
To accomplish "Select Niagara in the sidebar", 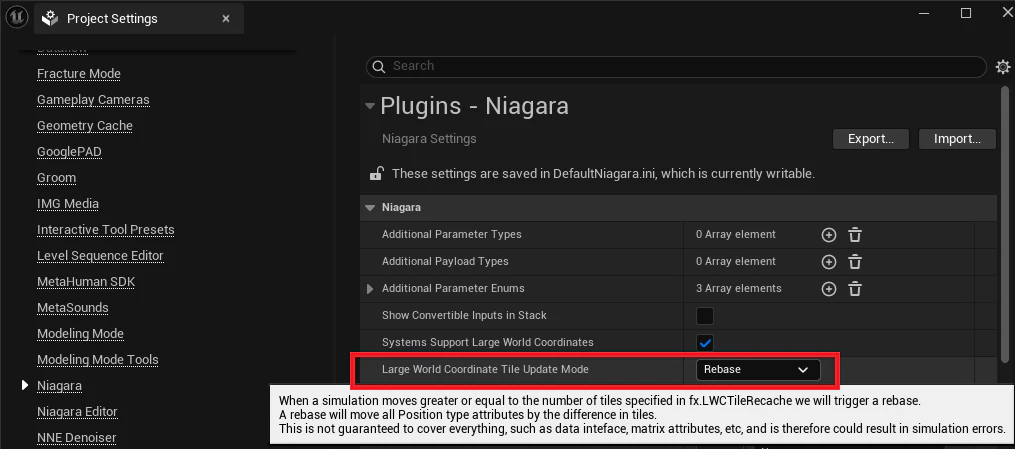I will (60, 386).
